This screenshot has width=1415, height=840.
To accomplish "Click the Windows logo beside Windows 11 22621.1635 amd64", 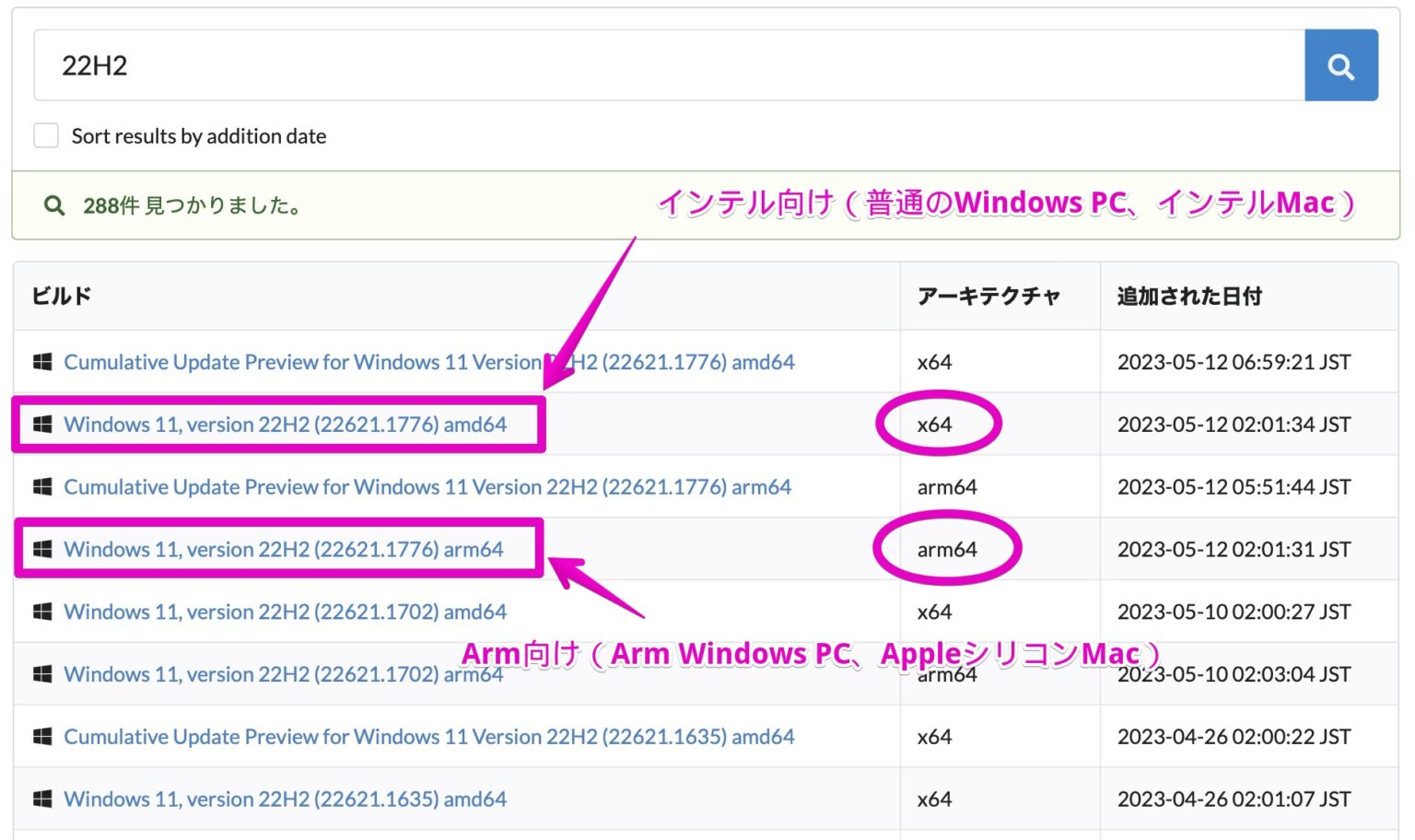I will pyautogui.click(x=41, y=799).
